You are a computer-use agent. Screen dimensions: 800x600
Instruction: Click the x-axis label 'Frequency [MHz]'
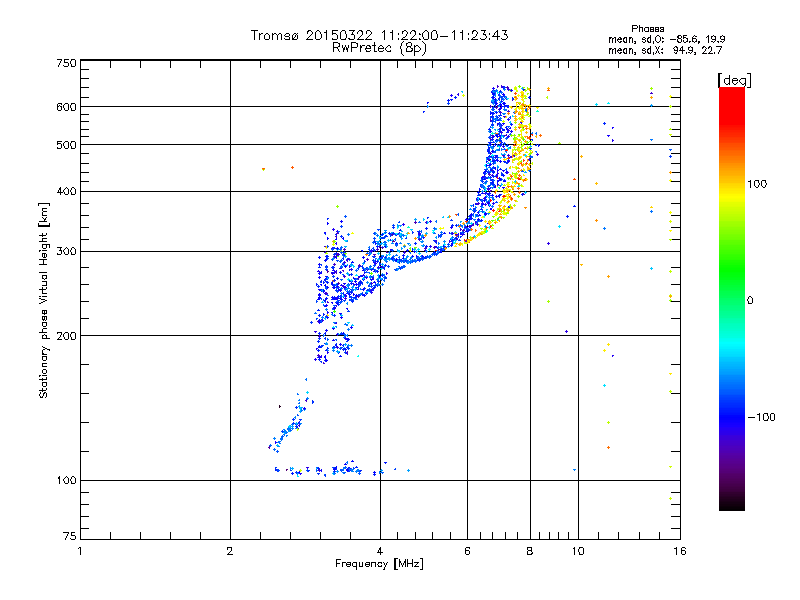pyautogui.click(x=379, y=564)
